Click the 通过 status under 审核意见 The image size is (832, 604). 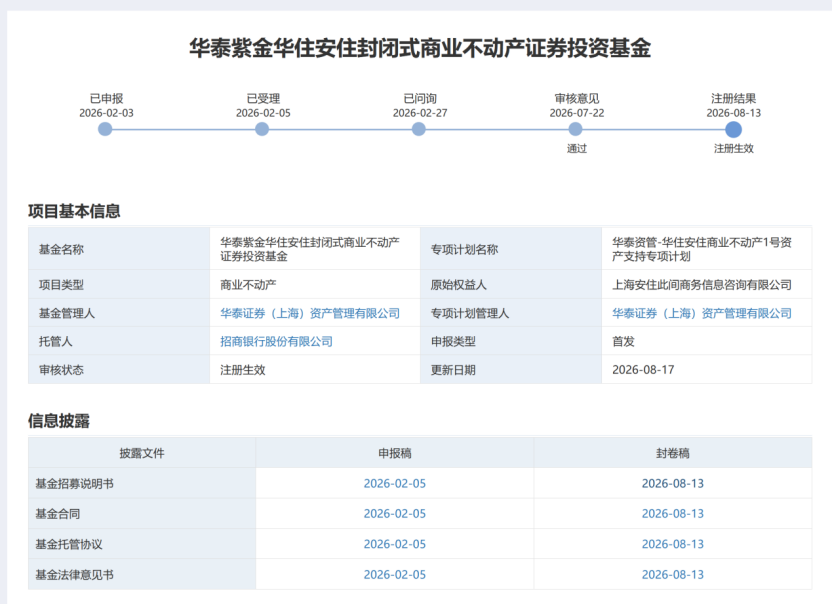(577, 149)
